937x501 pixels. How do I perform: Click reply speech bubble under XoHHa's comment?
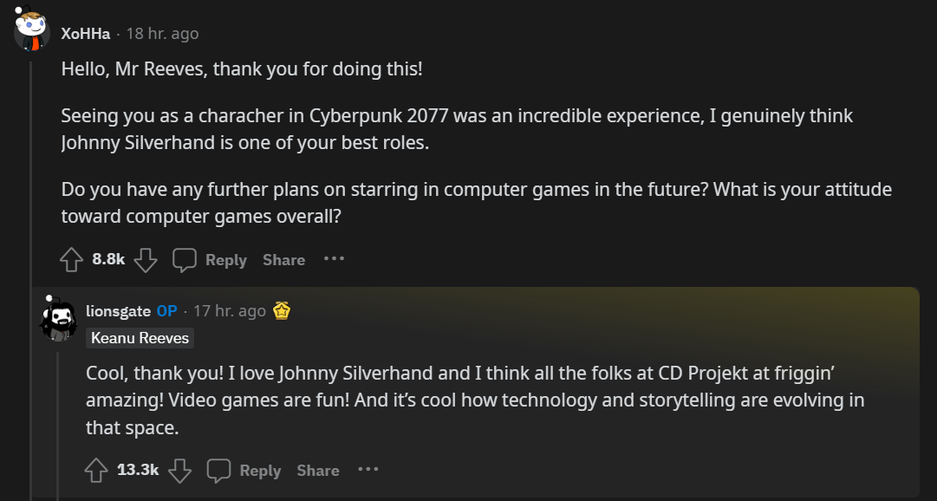pyautogui.click(x=185, y=260)
